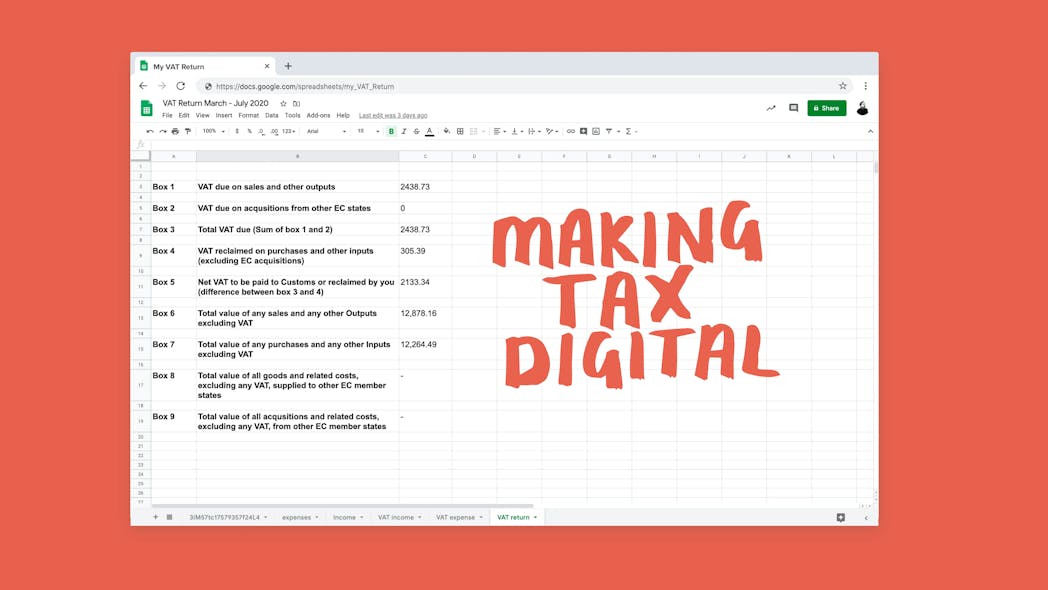The width and height of the screenshot is (1048, 590).
Task: Open text rotation options
Action: (x=551, y=132)
